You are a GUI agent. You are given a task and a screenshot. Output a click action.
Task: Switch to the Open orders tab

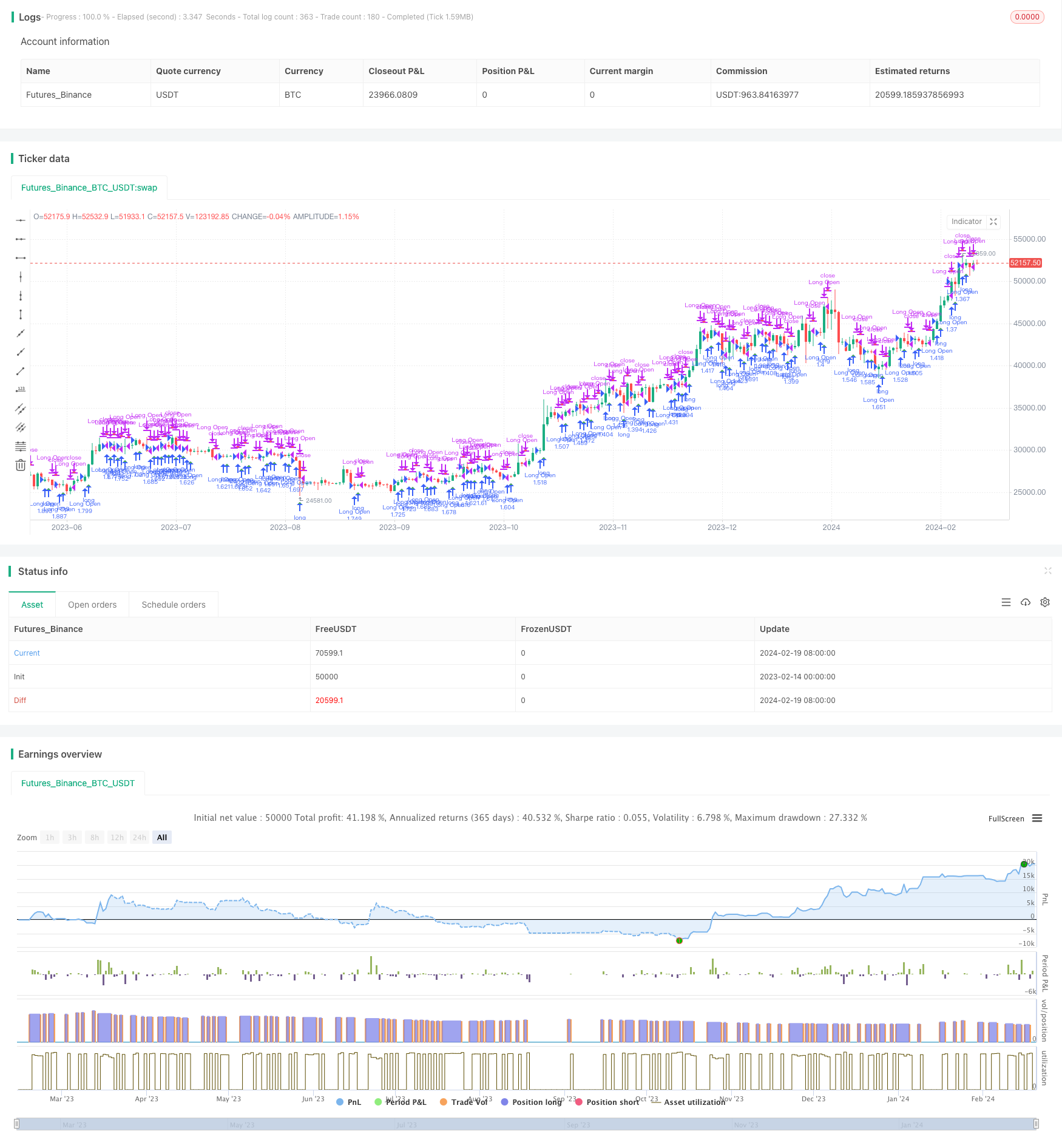coord(92,605)
